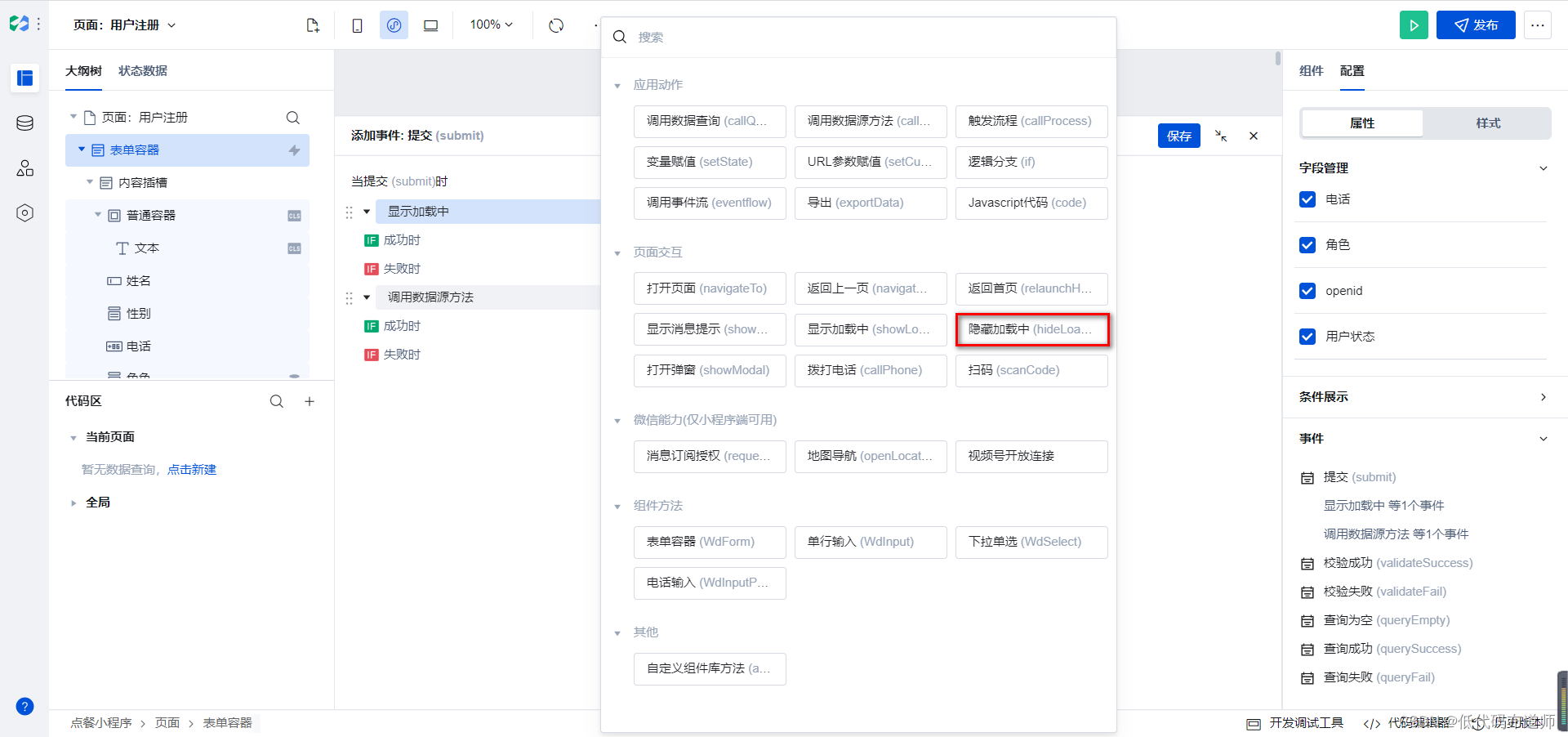
Task: Select the 属性 tab
Action: pos(1362,123)
